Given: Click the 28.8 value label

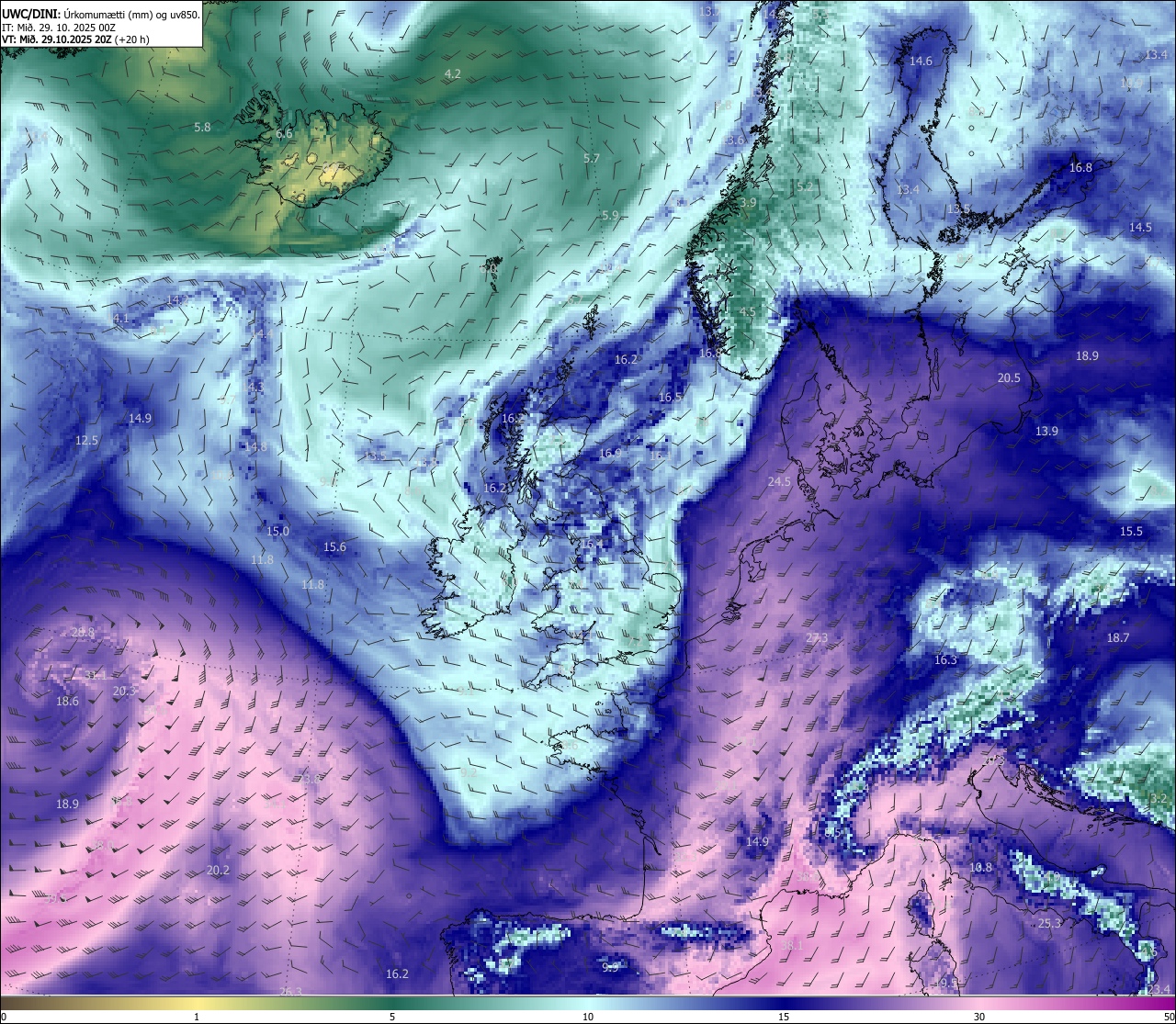Looking at the screenshot, I should pos(83,632).
